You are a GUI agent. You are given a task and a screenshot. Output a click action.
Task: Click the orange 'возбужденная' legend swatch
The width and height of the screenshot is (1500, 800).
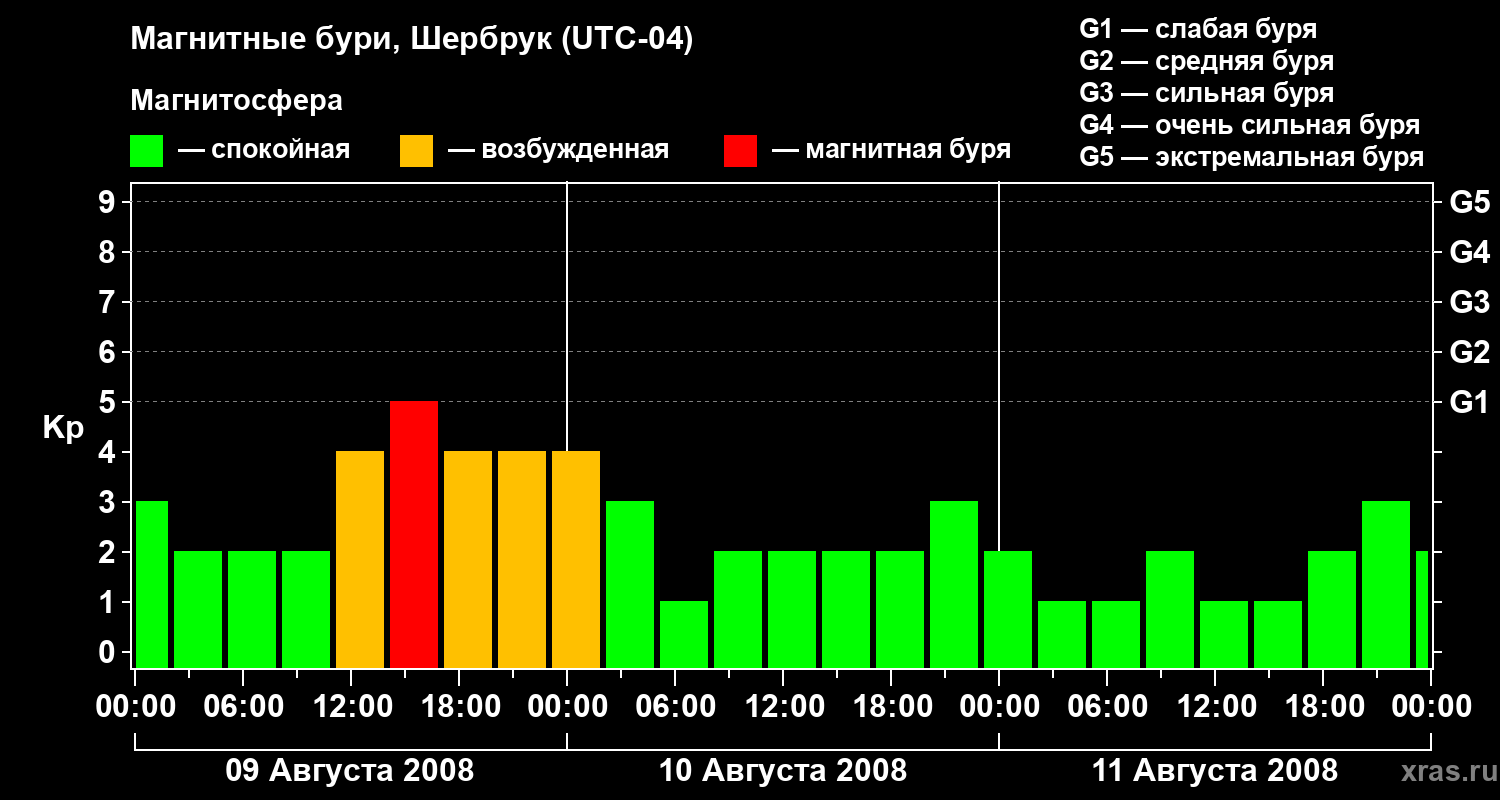(416, 151)
